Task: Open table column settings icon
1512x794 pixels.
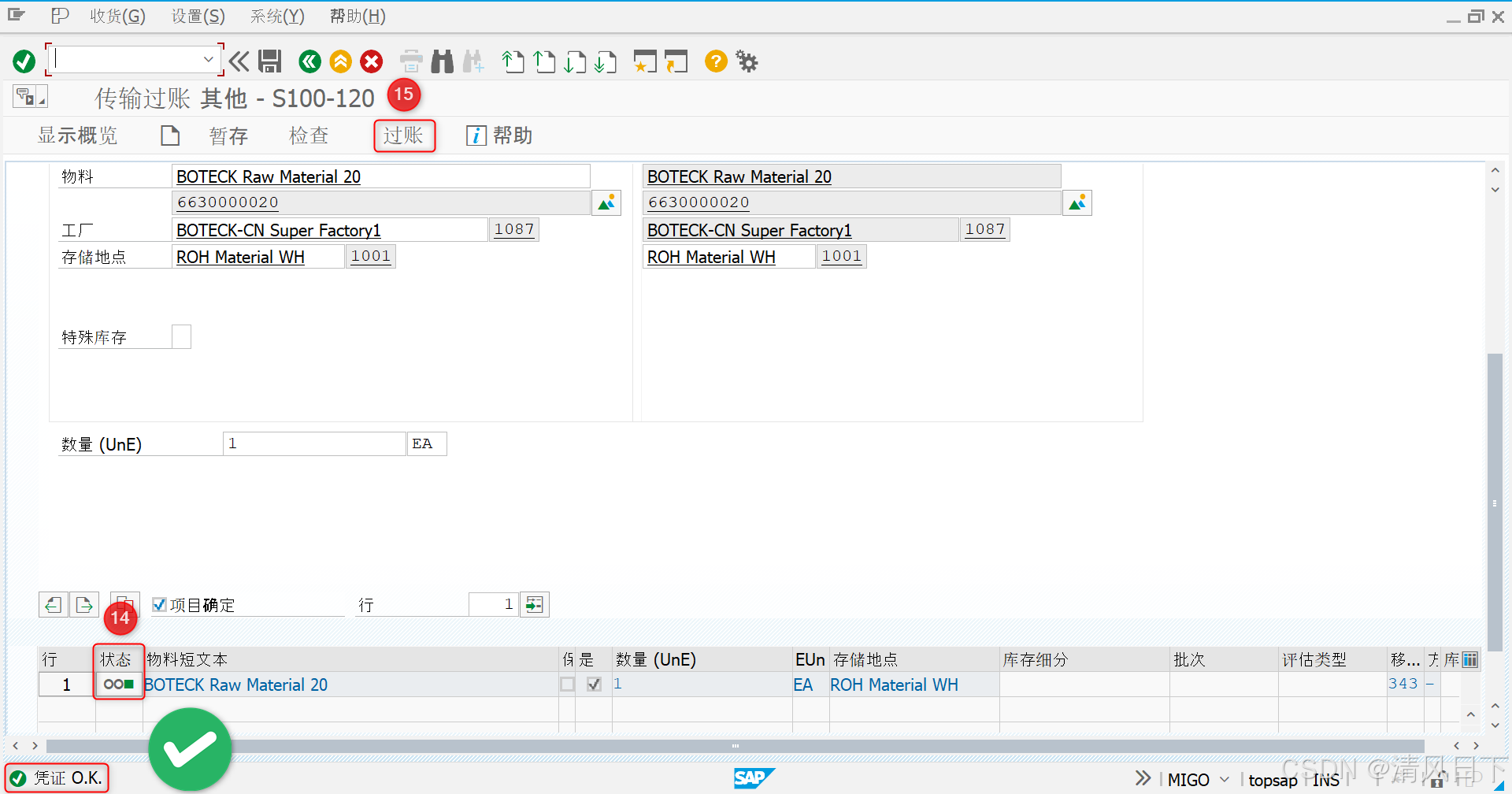Action: point(1470,659)
